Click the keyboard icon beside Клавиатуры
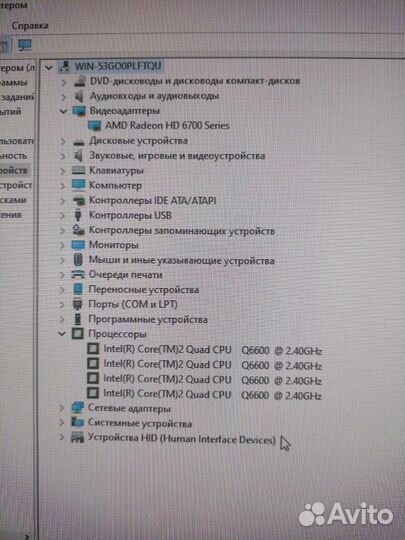 (79, 170)
